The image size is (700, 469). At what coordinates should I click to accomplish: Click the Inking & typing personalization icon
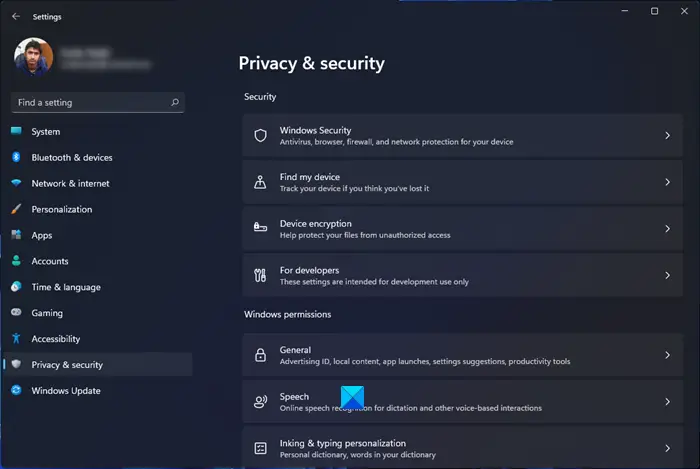pos(260,448)
